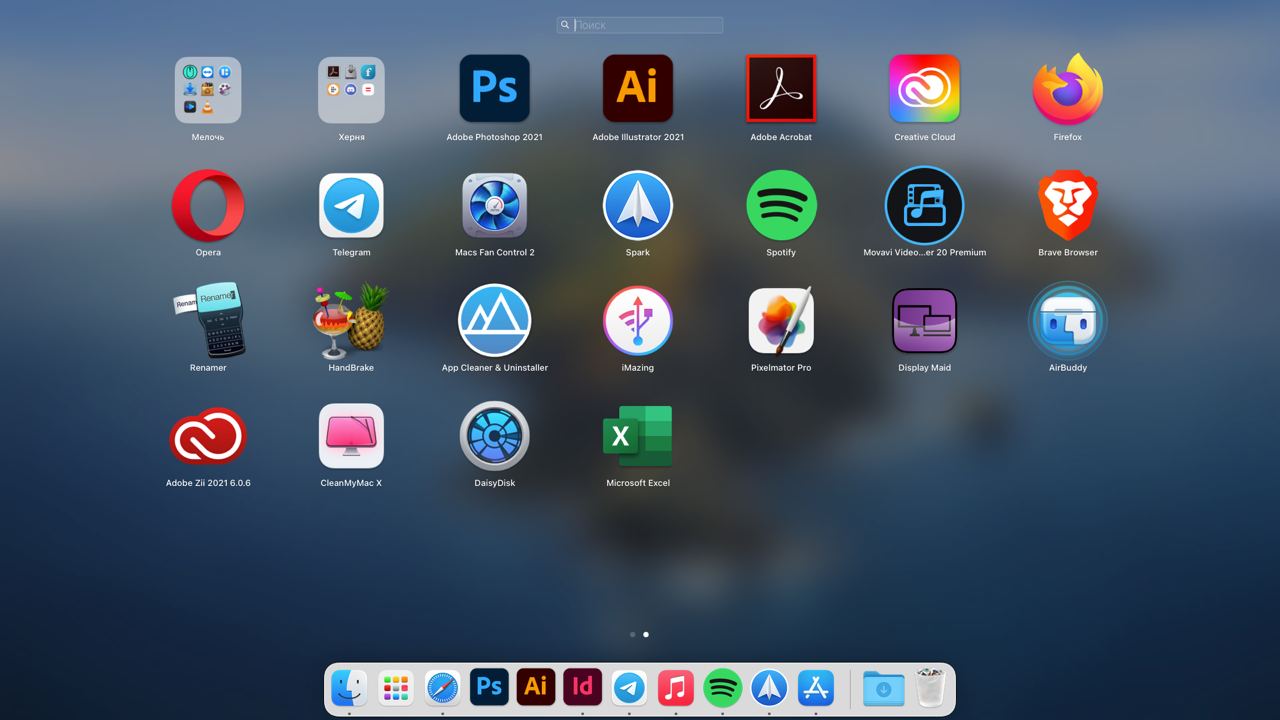
Task: Open DaisyDisk app
Action: click(494, 435)
